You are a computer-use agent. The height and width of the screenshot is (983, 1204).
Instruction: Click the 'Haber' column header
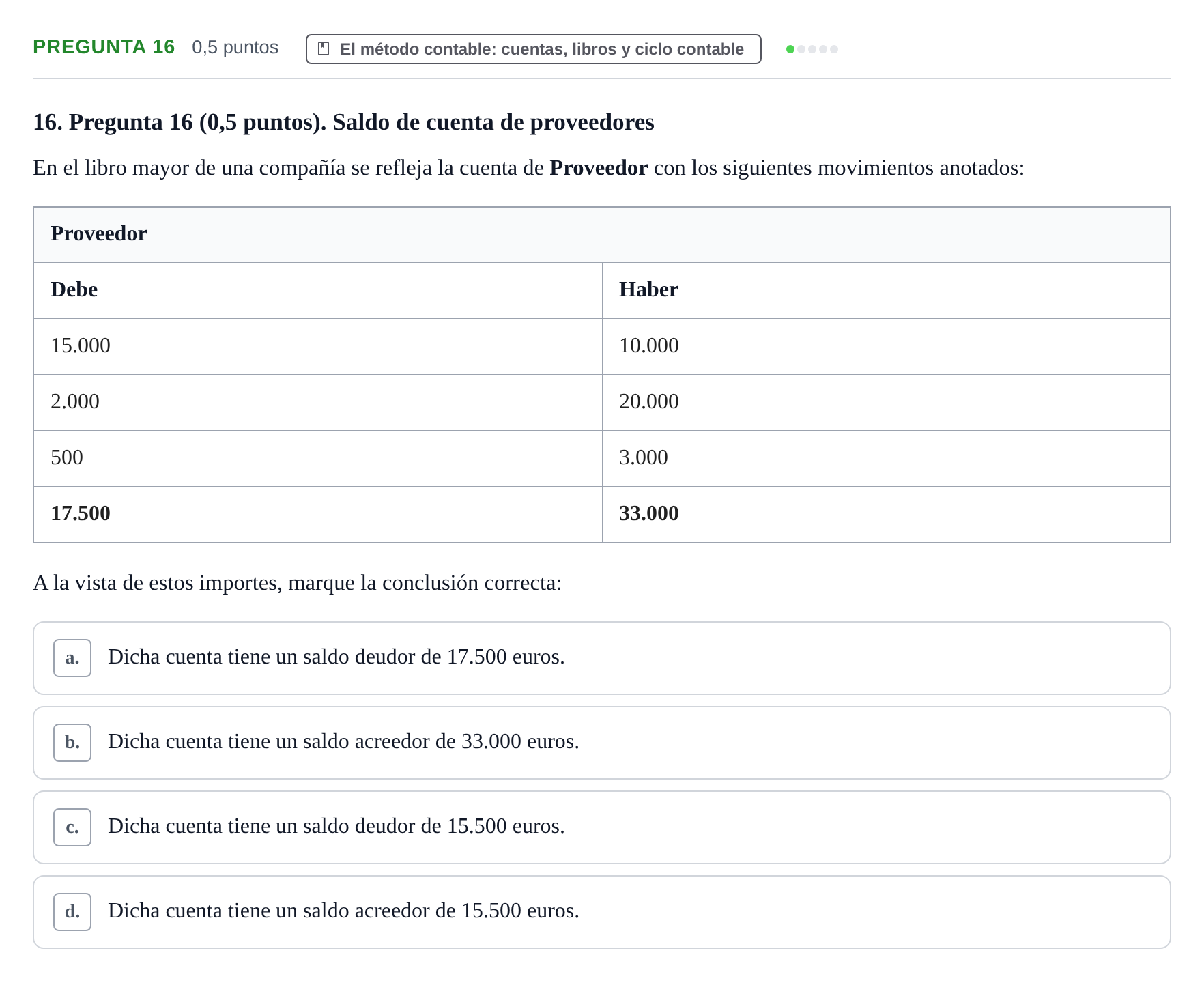887,291
